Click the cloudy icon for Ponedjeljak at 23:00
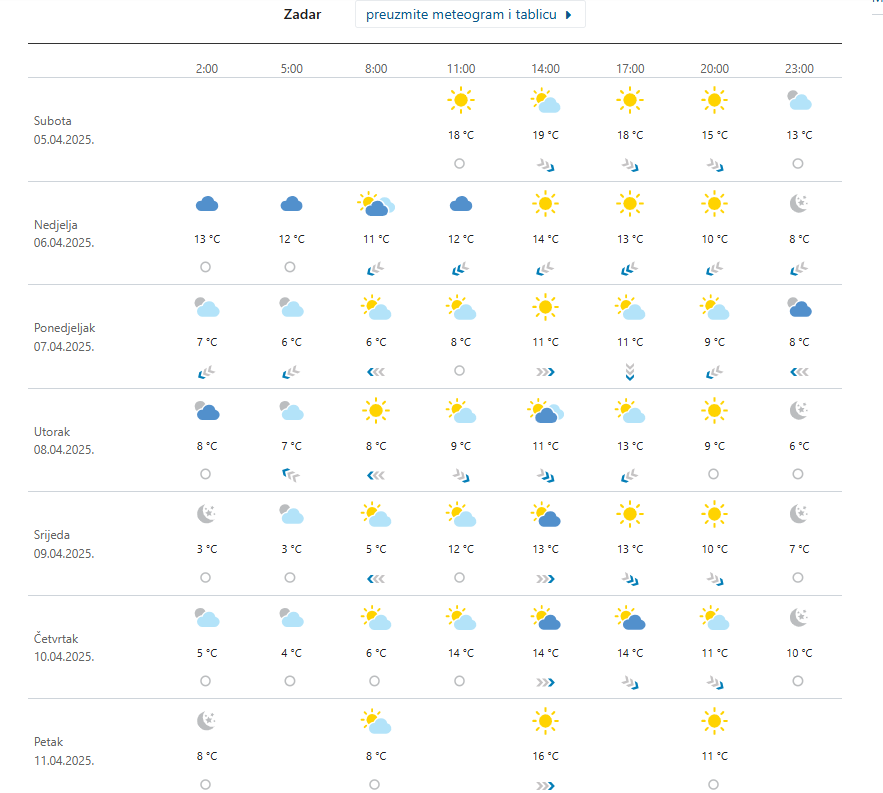 click(x=798, y=308)
